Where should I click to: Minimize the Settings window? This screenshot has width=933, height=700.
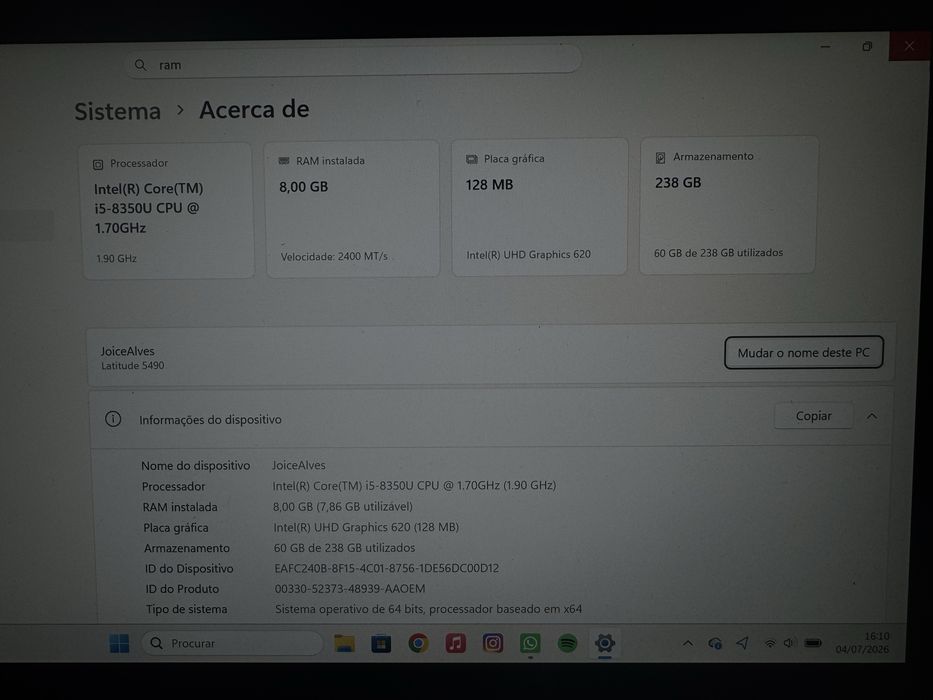tap(825, 46)
